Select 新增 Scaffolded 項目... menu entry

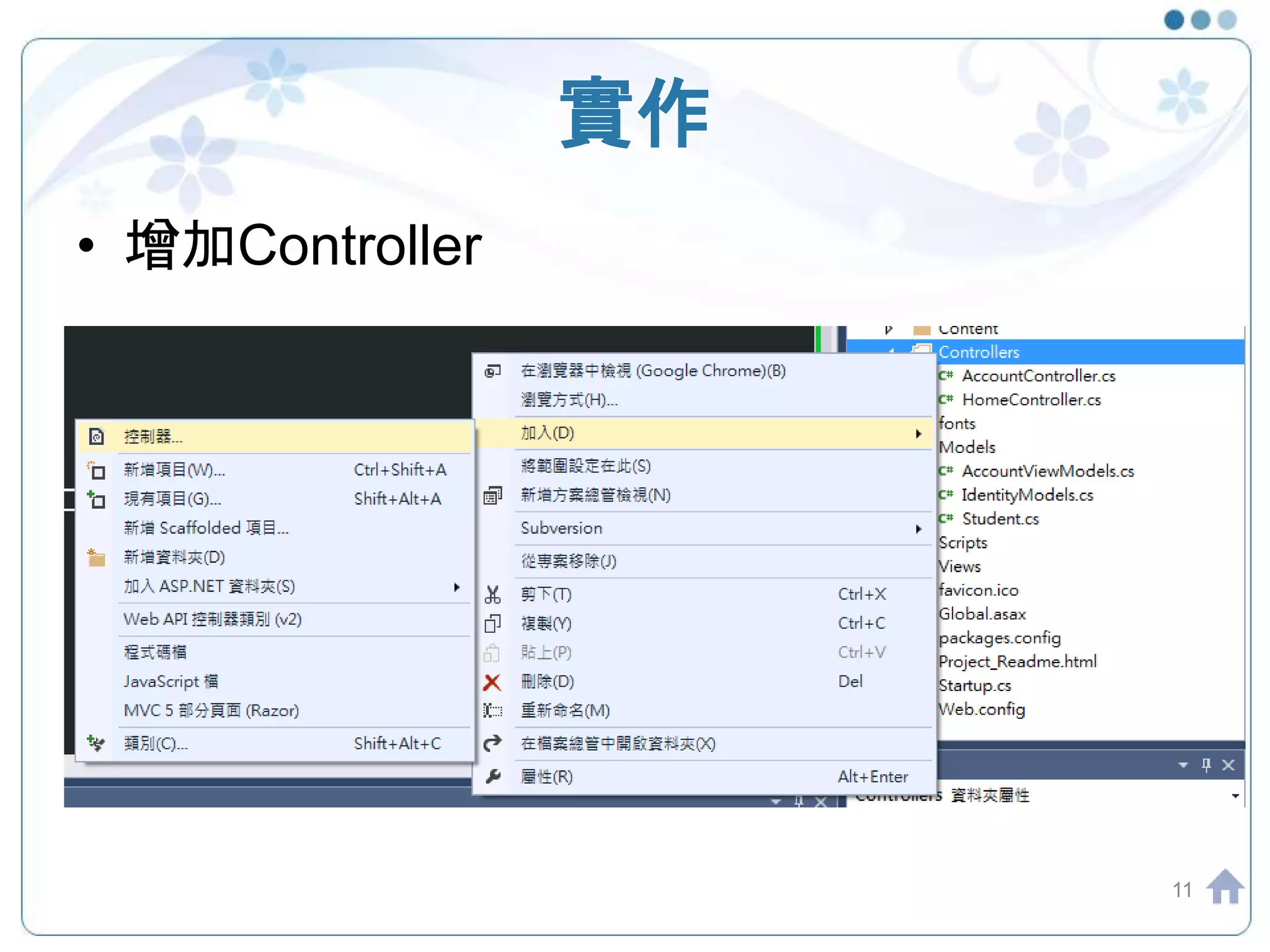(x=275, y=528)
